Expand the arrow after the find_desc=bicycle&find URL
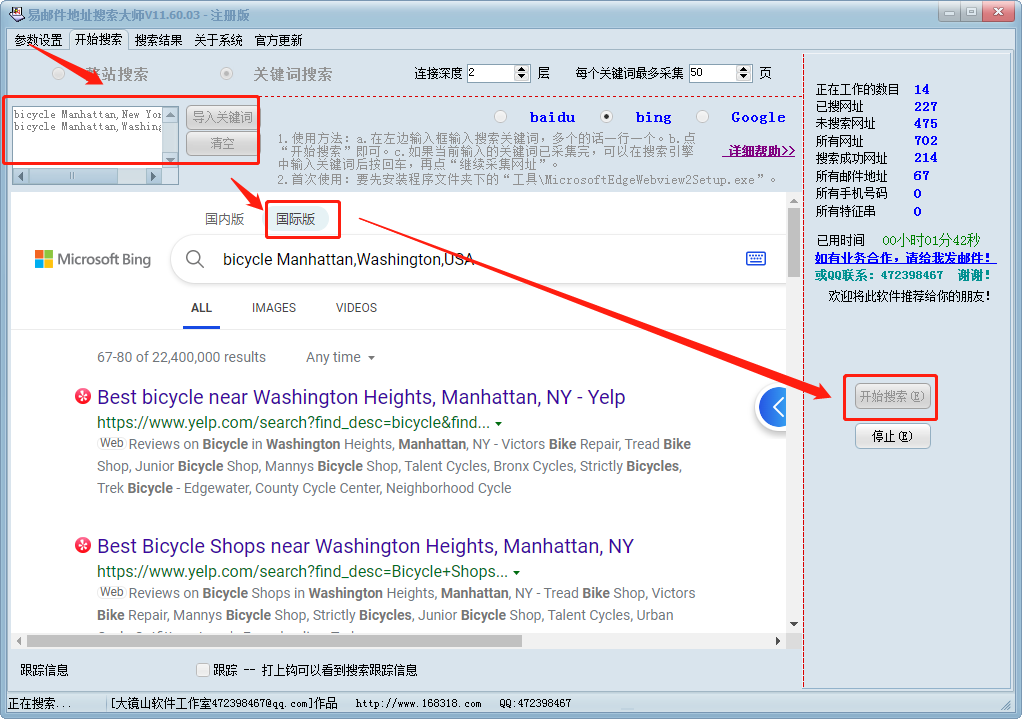The image size is (1022, 719). 499,424
